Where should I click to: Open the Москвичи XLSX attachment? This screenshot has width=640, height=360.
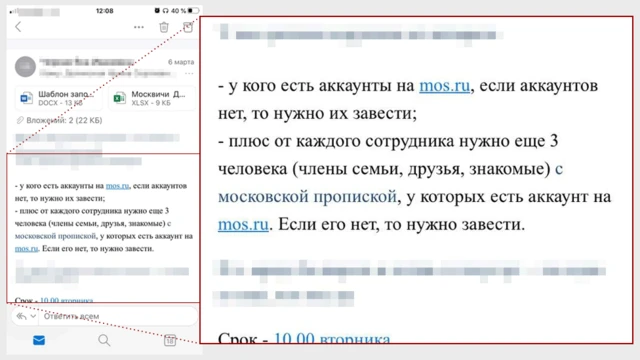pos(152,98)
